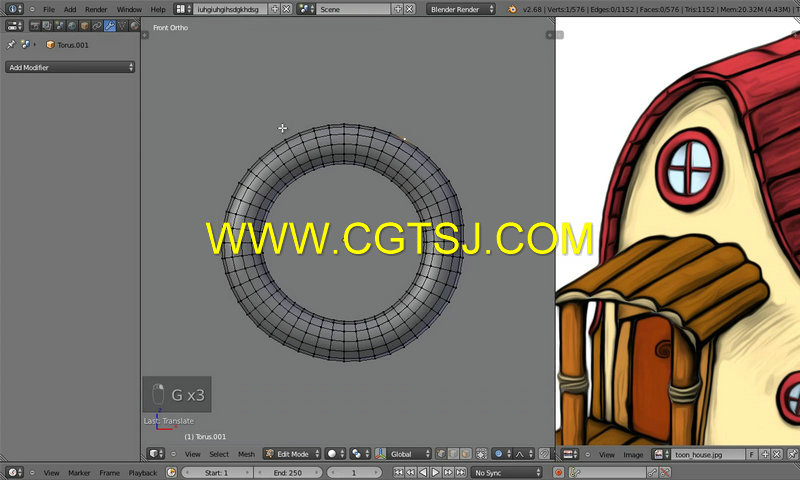800x480 pixels.
Task: Open the Edit Mode dropdown
Action: pyautogui.click(x=292, y=453)
